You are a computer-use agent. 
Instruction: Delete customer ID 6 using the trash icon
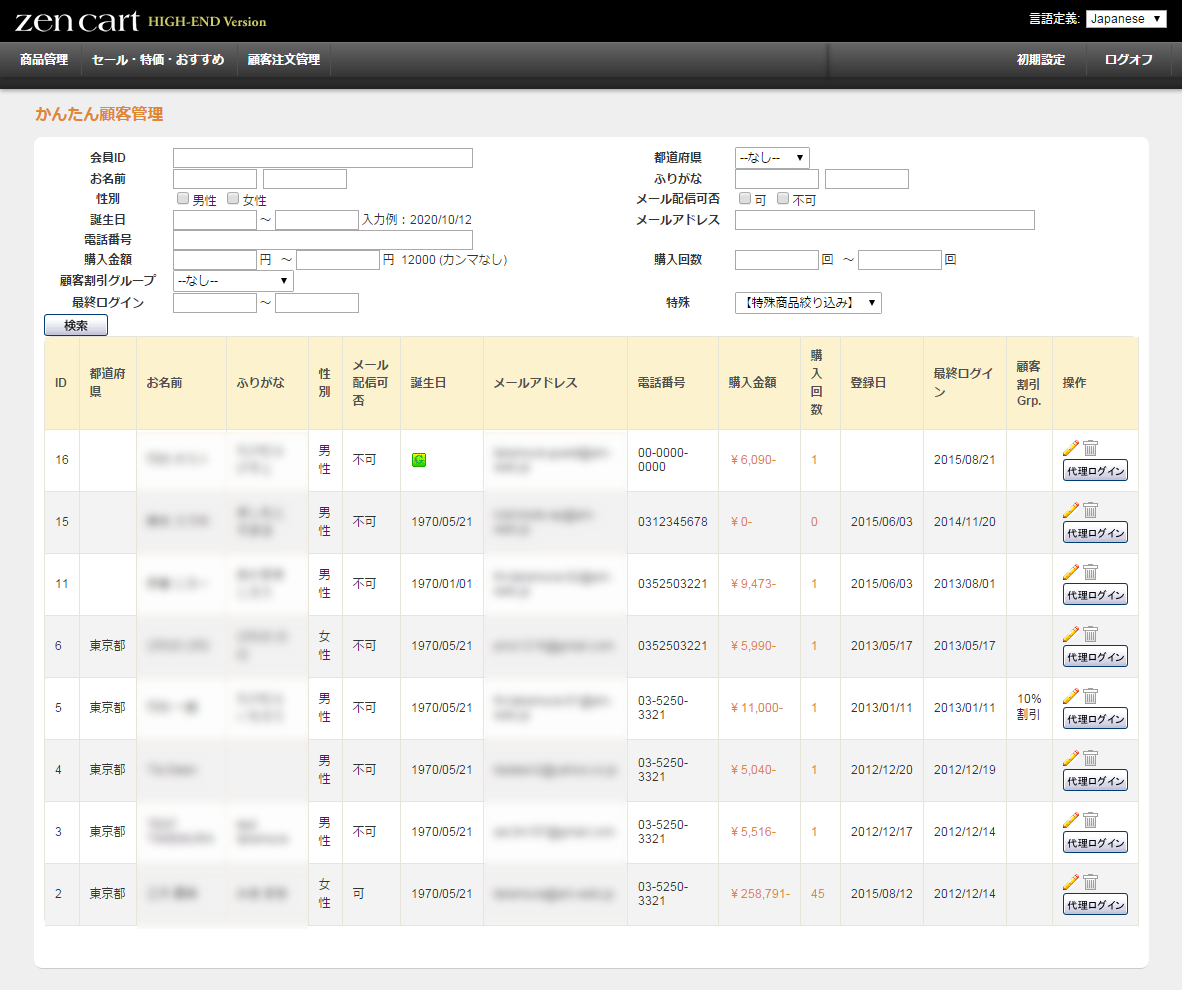coord(1090,634)
